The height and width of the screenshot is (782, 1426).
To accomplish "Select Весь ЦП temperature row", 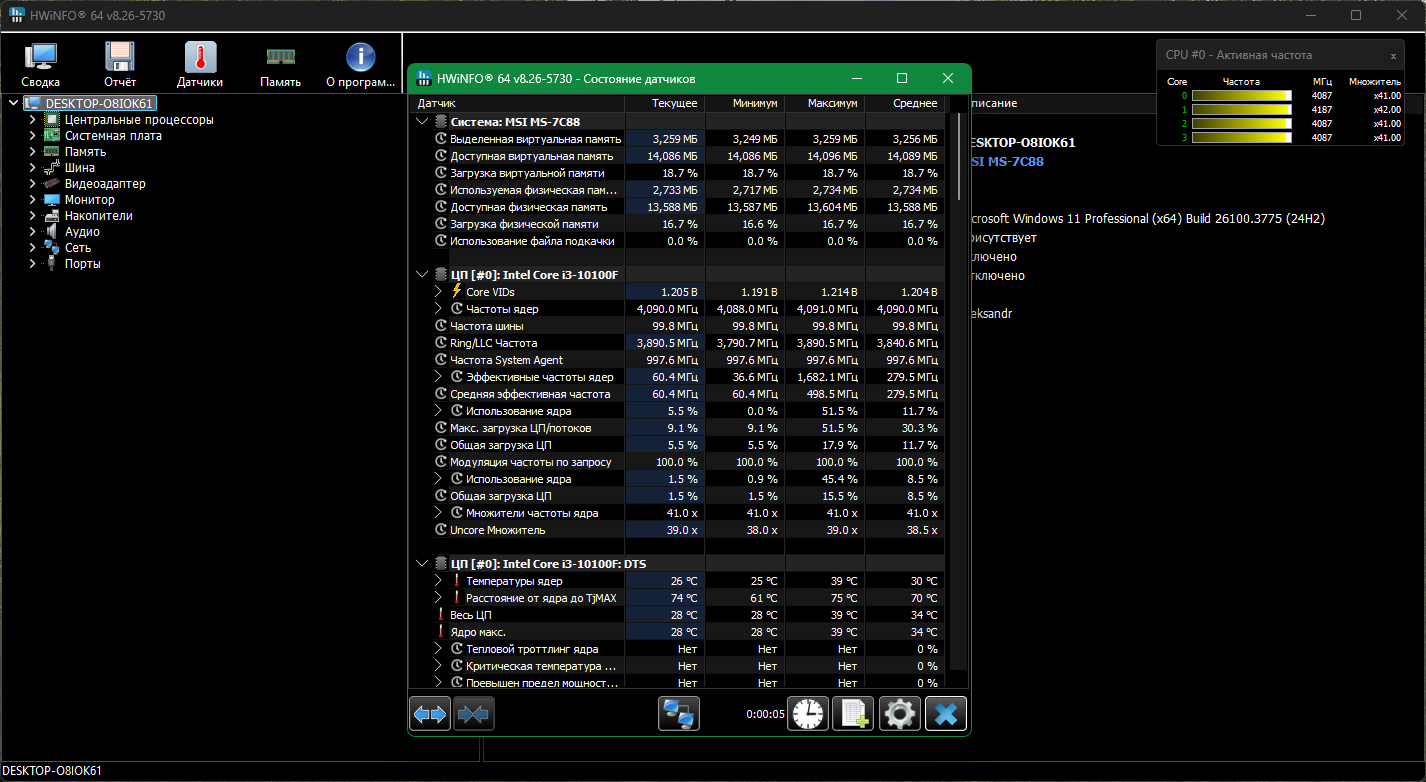I will click(678, 615).
